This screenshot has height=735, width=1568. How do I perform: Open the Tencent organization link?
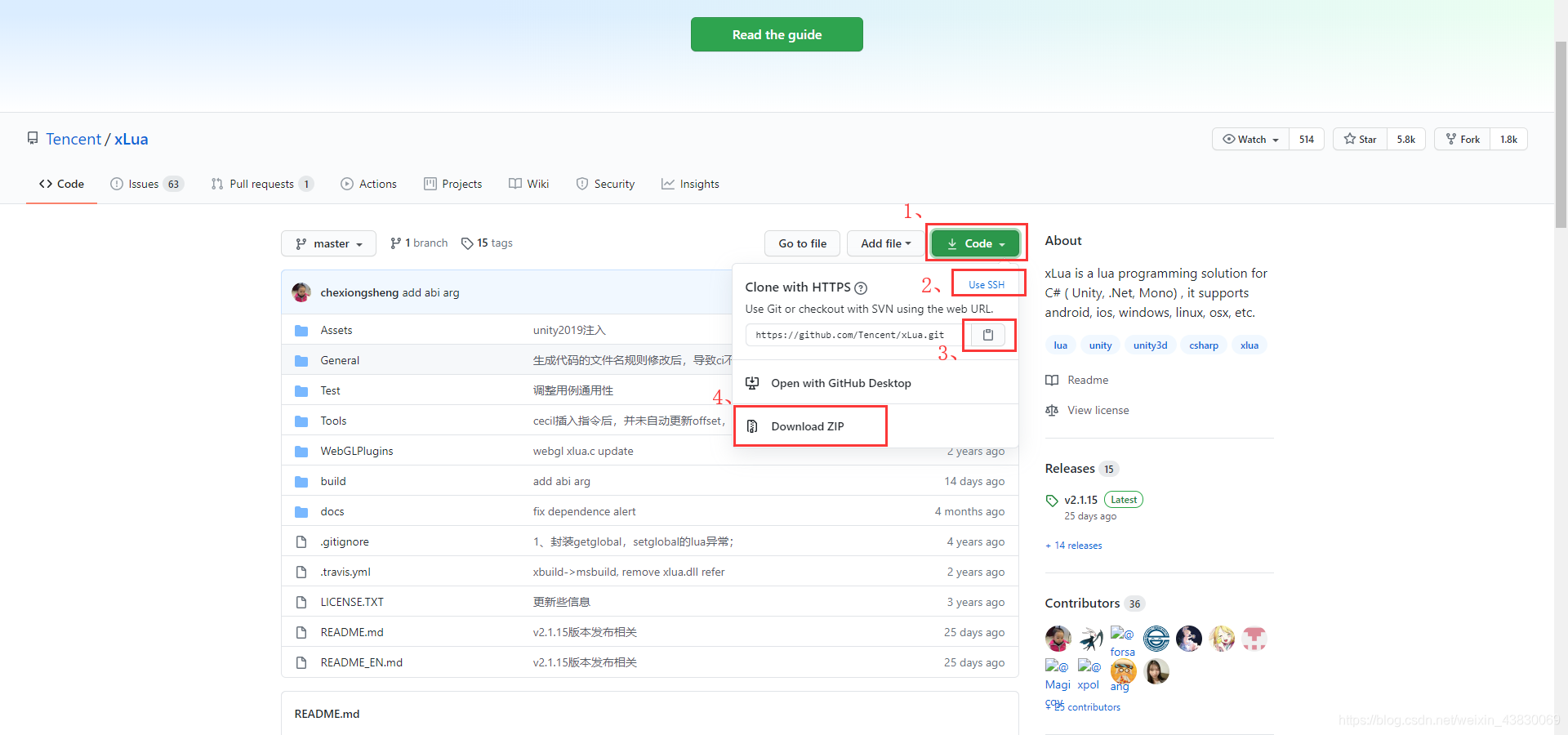click(x=73, y=139)
